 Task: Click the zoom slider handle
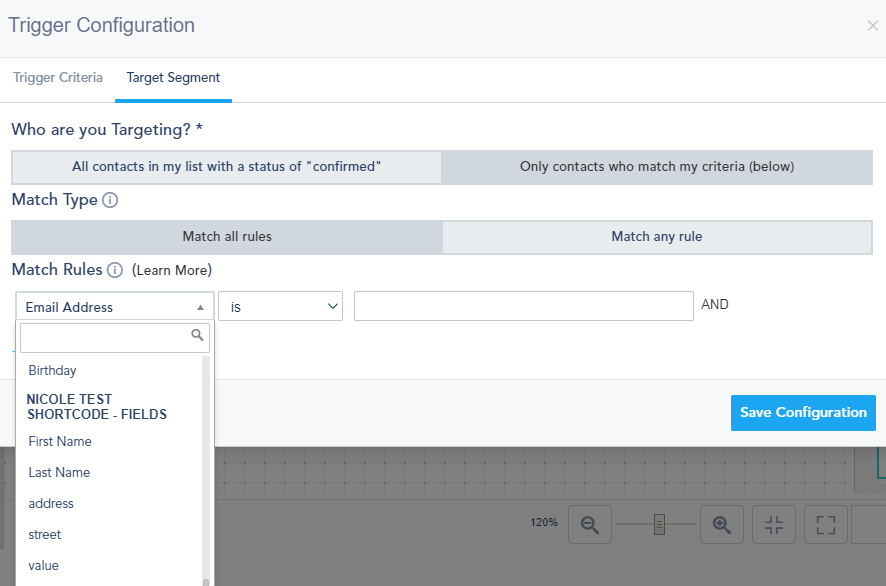659,524
